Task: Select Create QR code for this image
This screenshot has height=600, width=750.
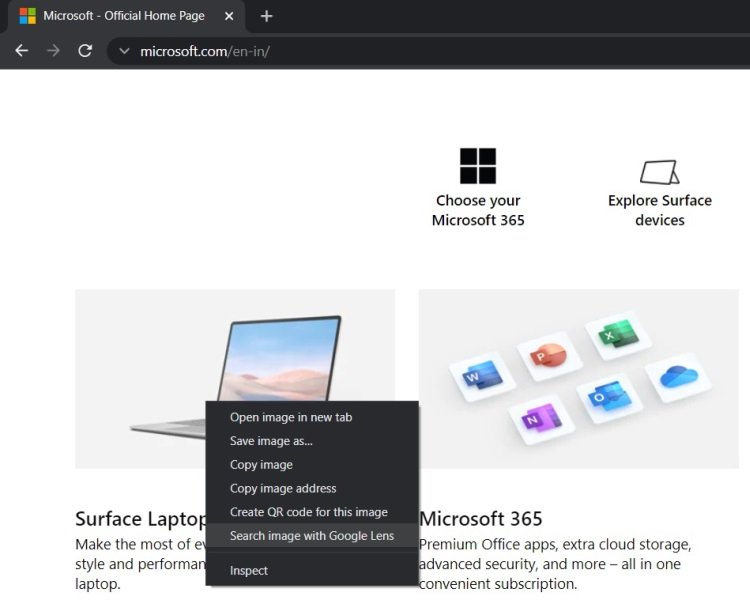Action: point(308,512)
